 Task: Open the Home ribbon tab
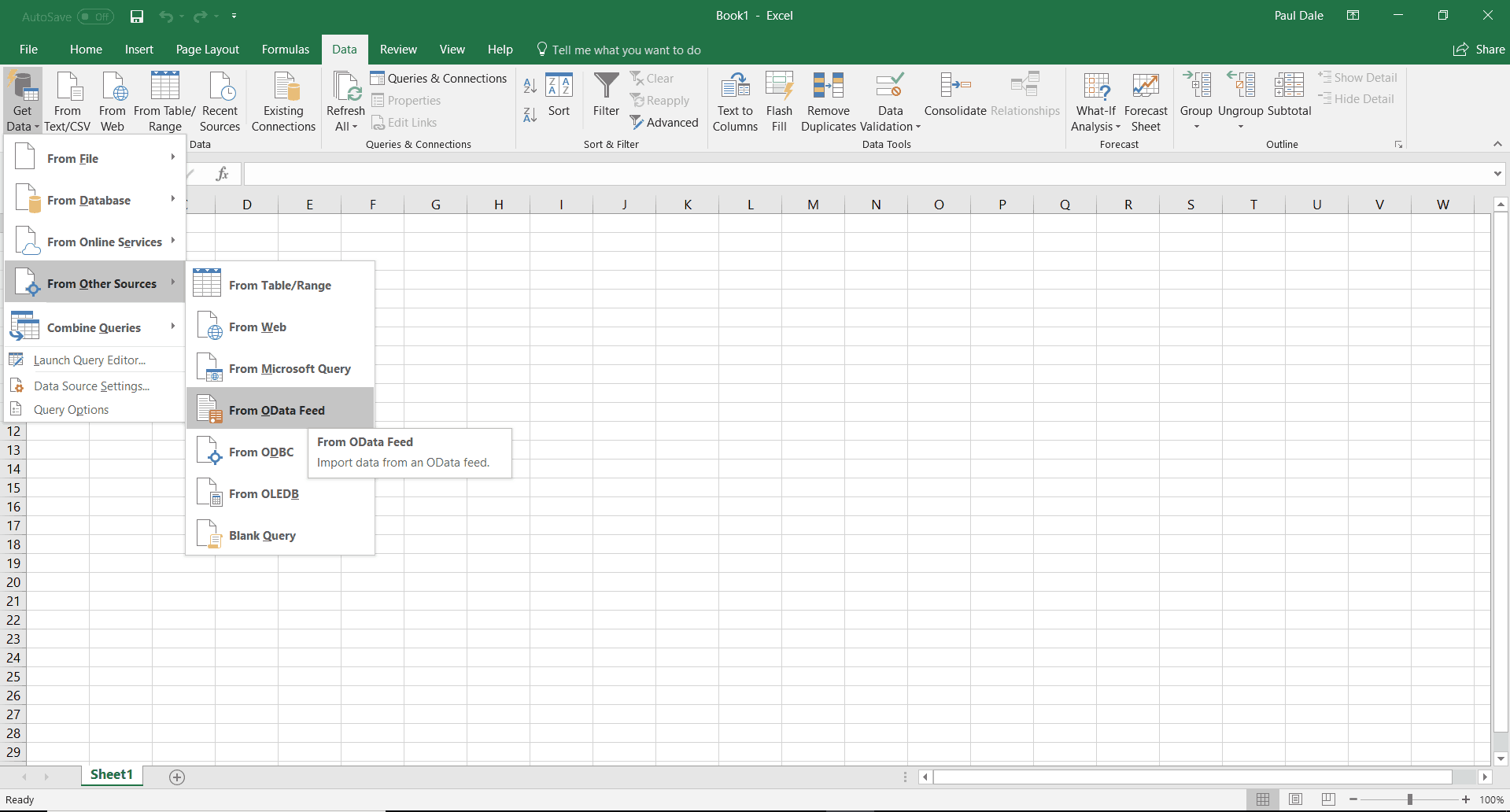[86, 50]
